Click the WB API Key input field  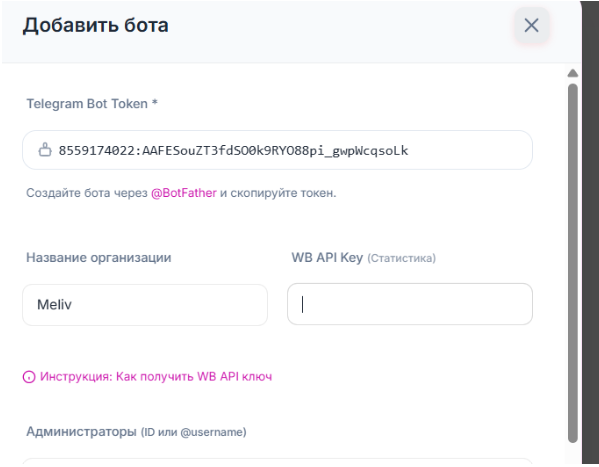tap(410, 304)
